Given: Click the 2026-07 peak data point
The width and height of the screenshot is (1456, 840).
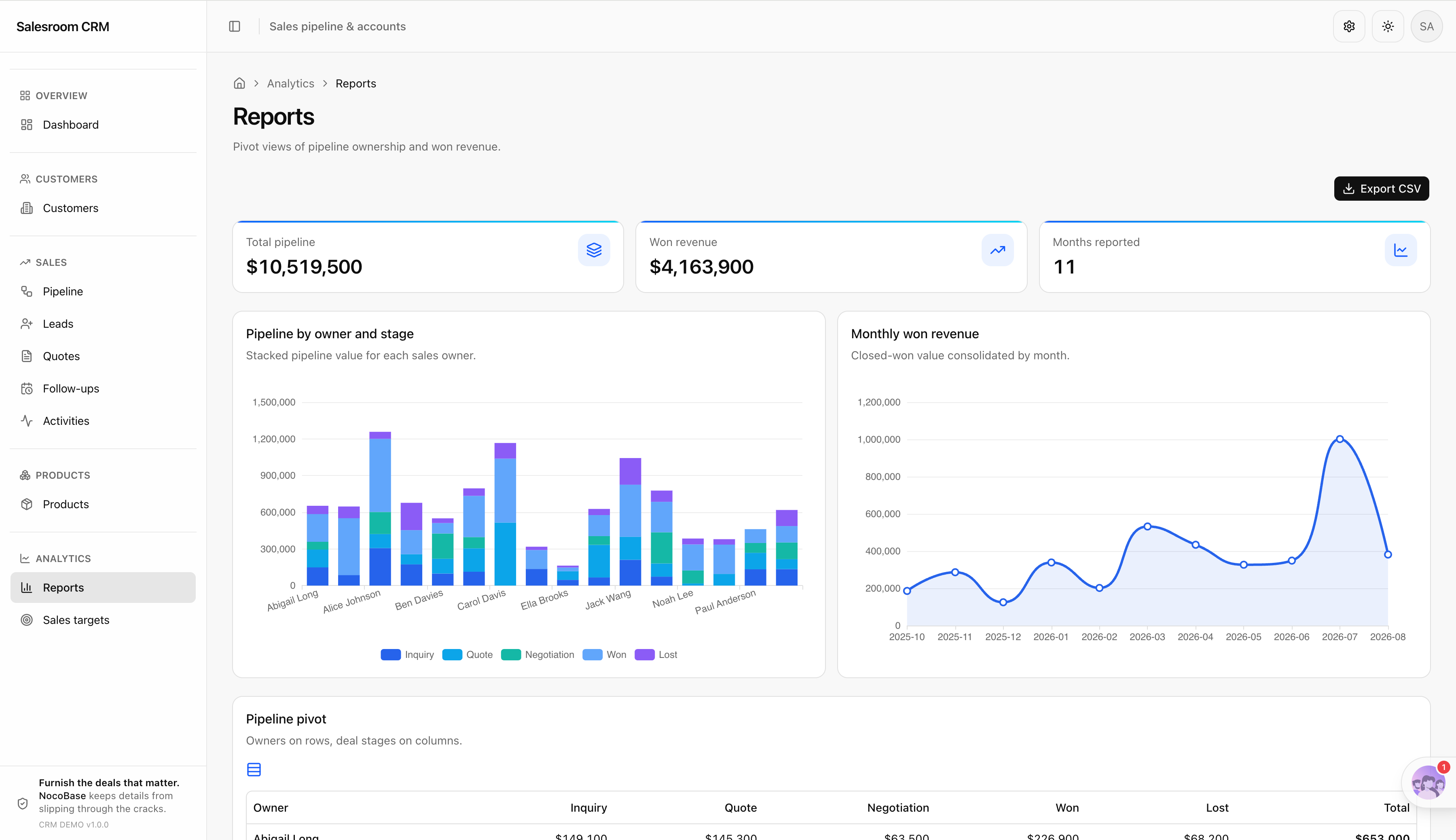Looking at the screenshot, I should [x=1340, y=439].
